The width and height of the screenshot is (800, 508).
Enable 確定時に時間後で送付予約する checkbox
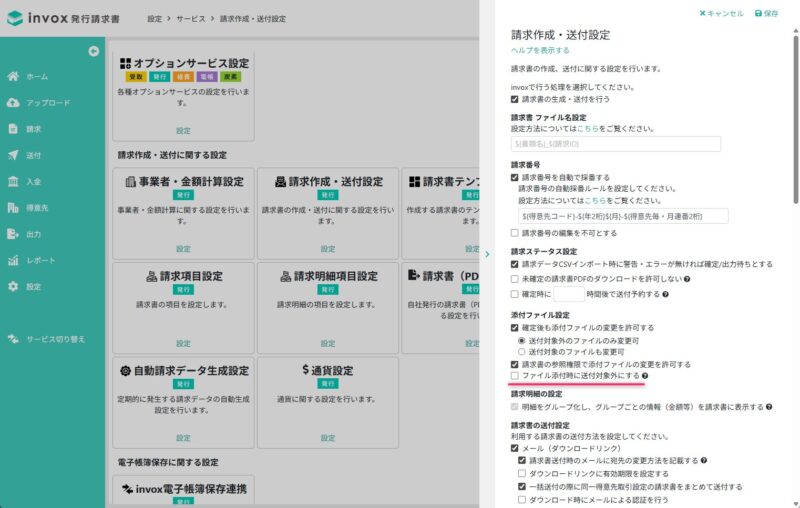point(514,294)
